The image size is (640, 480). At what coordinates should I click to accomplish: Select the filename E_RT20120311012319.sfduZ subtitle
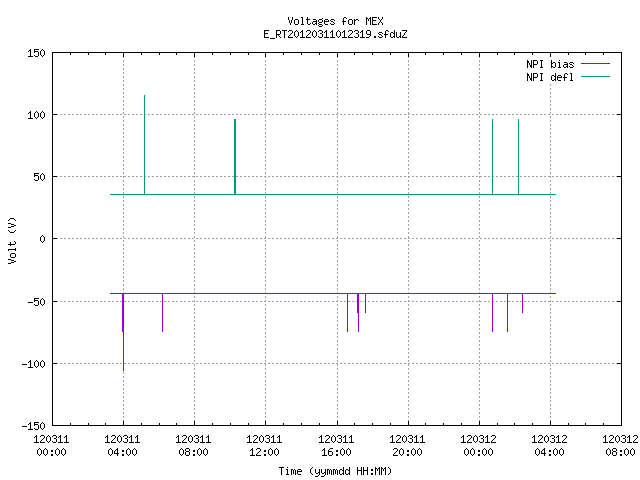click(335, 34)
